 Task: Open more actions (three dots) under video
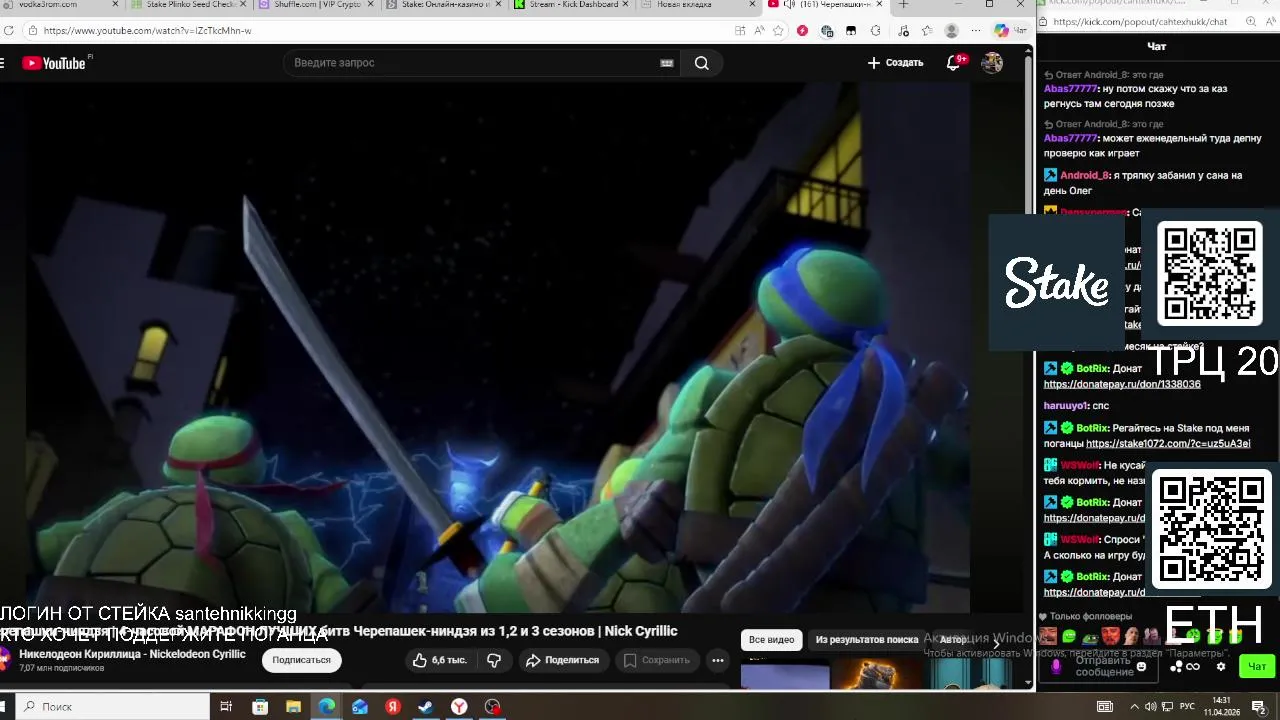point(717,660)
